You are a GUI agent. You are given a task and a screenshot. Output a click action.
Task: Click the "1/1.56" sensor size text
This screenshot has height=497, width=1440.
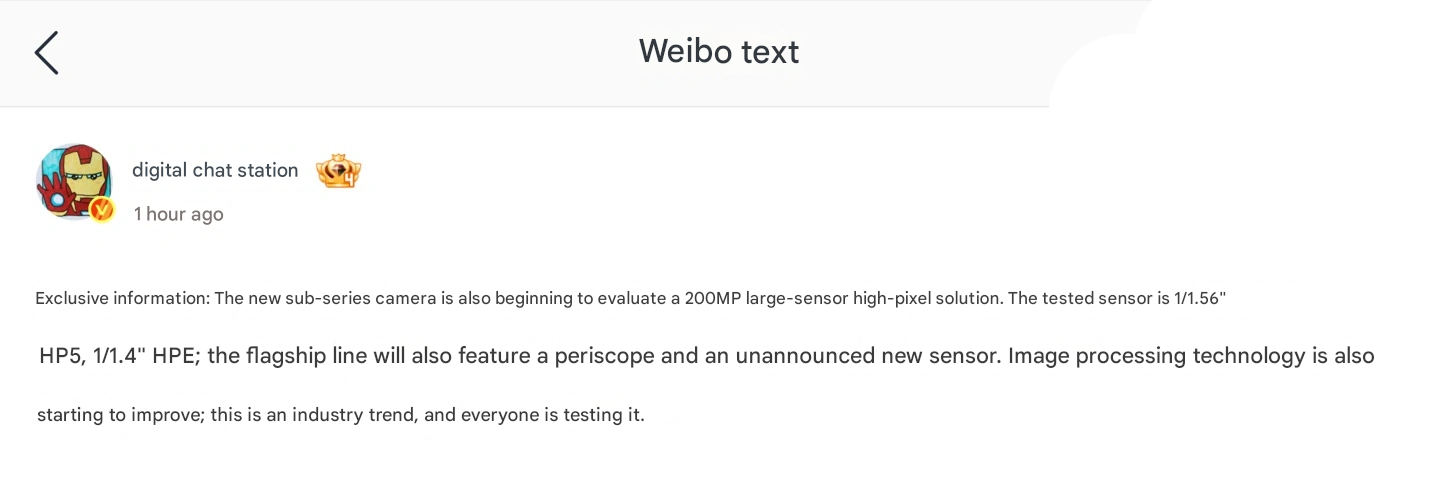[1199, 298]
